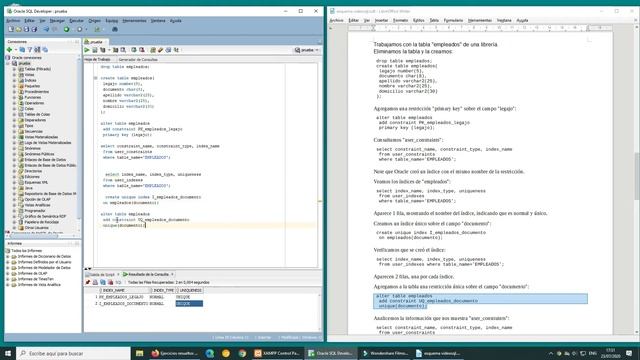Select the Papelera de Reciclaje tree item
The height and width of the screenshot is (360, 640).
pos(41,222)
